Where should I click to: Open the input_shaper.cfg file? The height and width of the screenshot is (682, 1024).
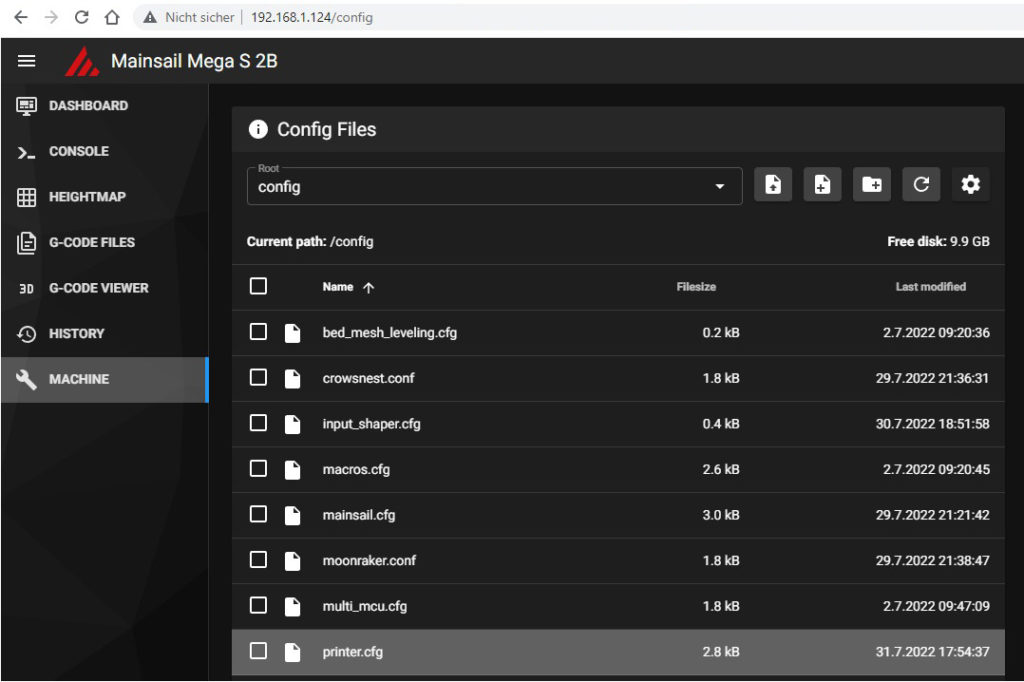371,424
